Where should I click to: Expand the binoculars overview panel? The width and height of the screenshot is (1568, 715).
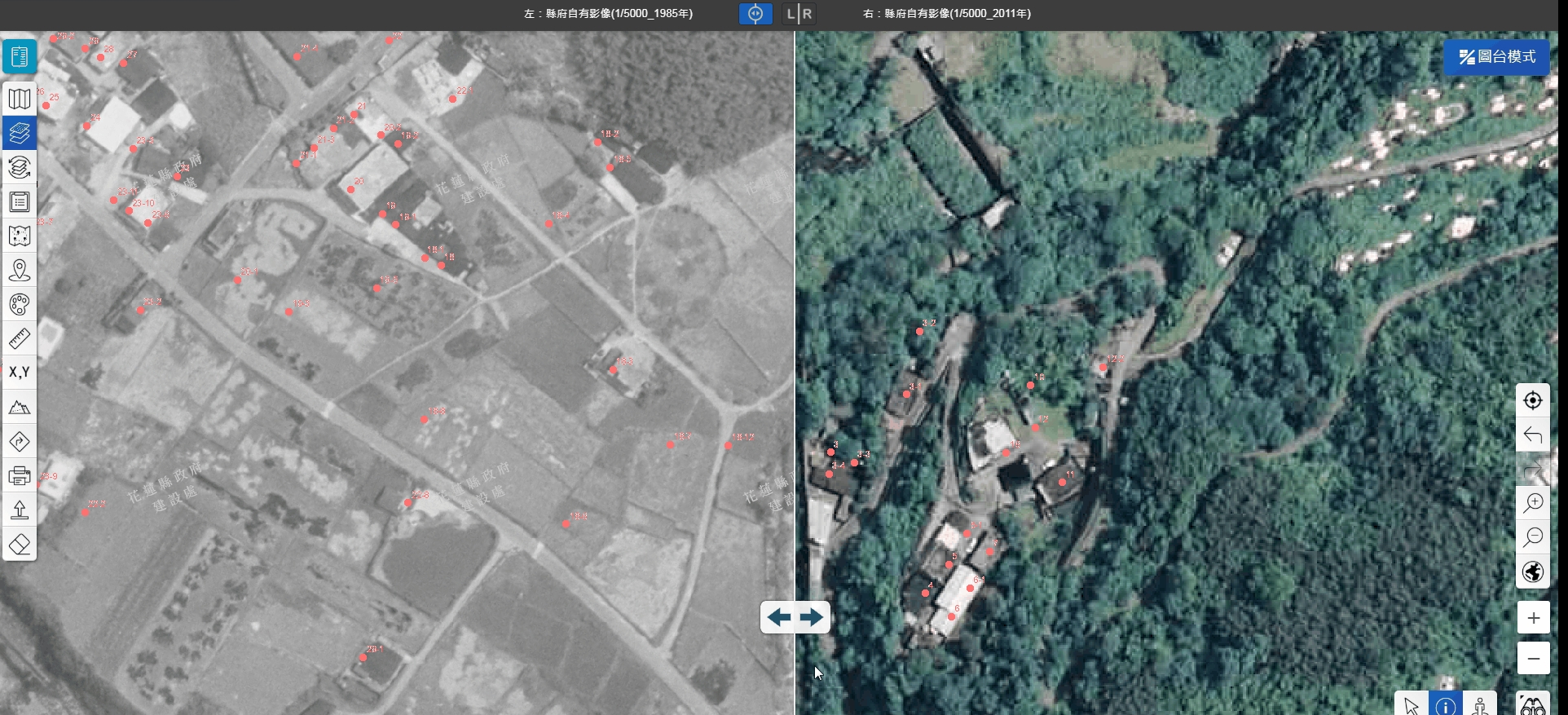[1533, 706]
